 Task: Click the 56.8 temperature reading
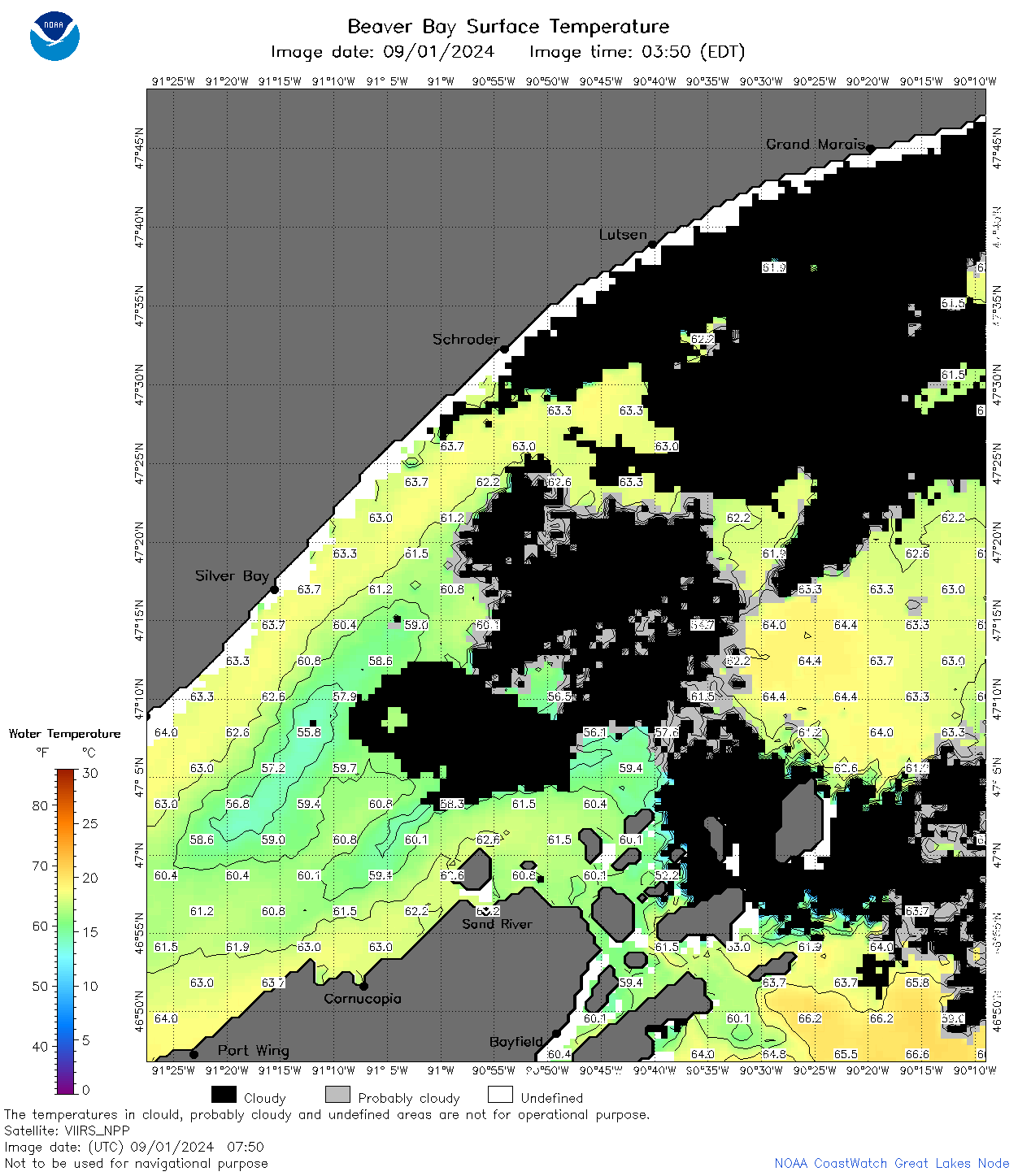(237, 804)
